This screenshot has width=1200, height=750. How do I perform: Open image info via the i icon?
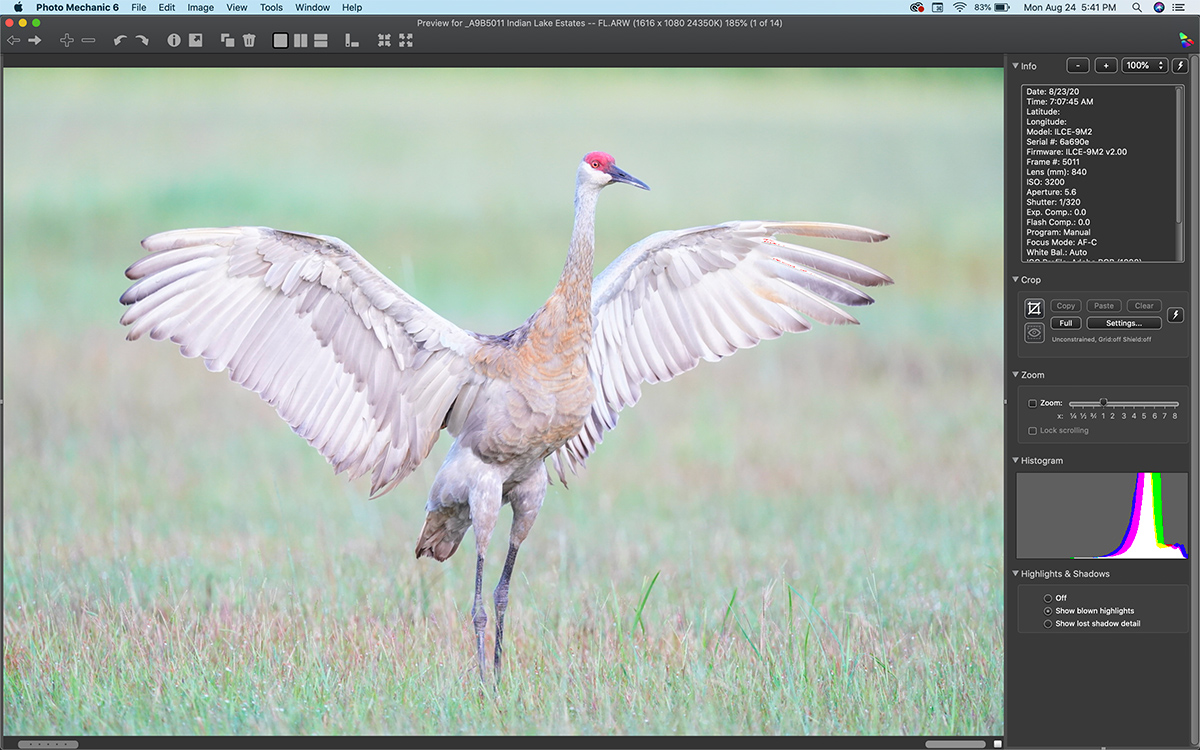174,40
